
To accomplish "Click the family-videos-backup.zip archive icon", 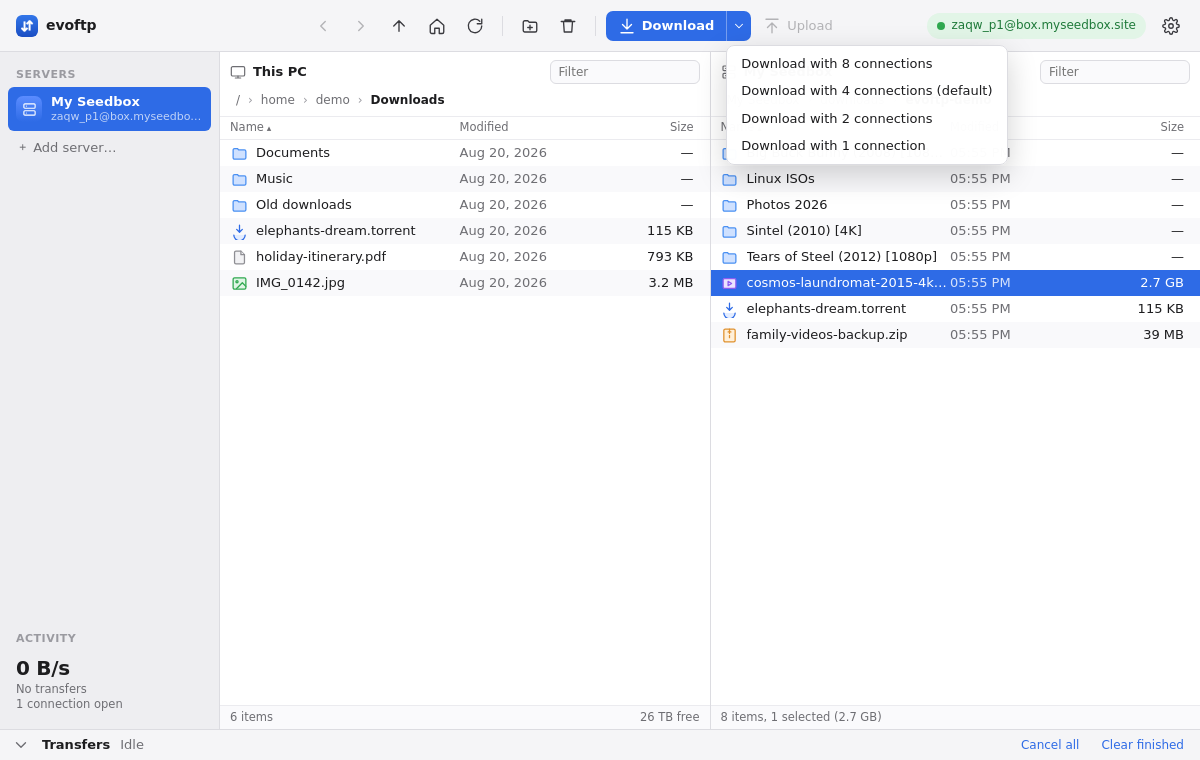I will click(x=729, y=335).
